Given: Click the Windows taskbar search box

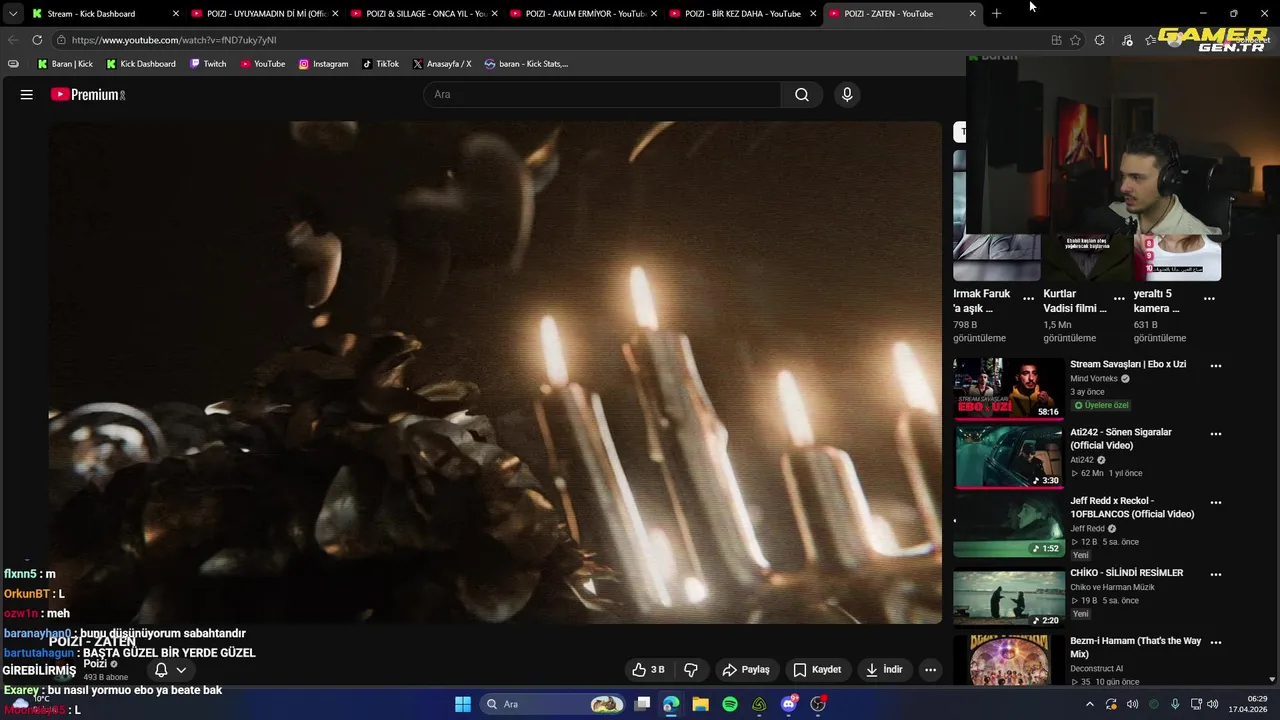Looking at the screenshot, I should (x=552, y=704).
